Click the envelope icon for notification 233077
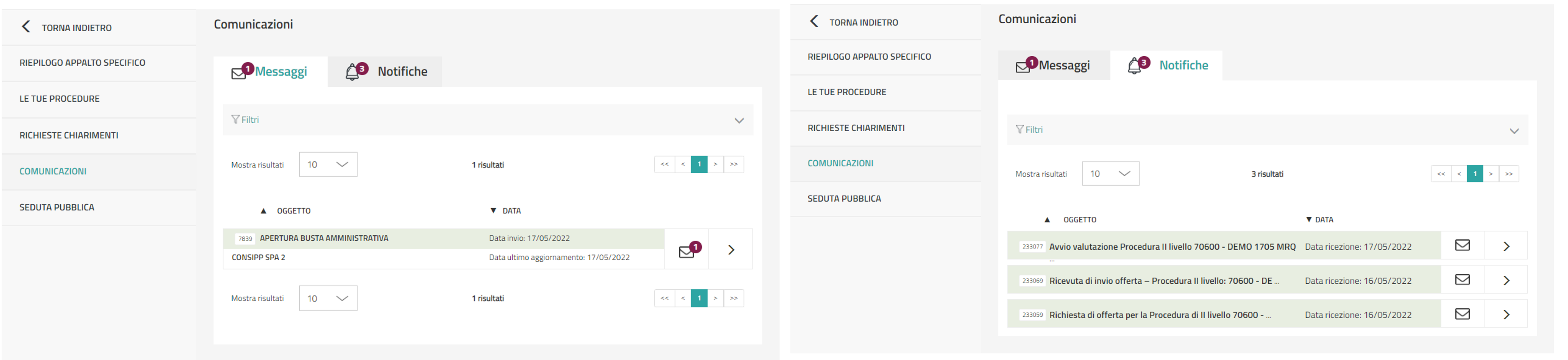This screenshot has height=360, width=1568. [1462, 246]
